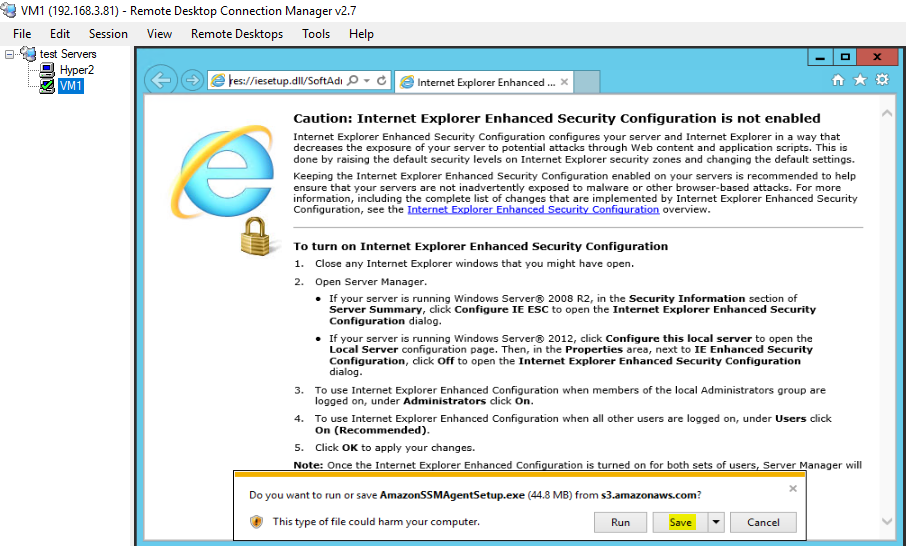Maximize the Internet Explorer window

click(845, 57)
